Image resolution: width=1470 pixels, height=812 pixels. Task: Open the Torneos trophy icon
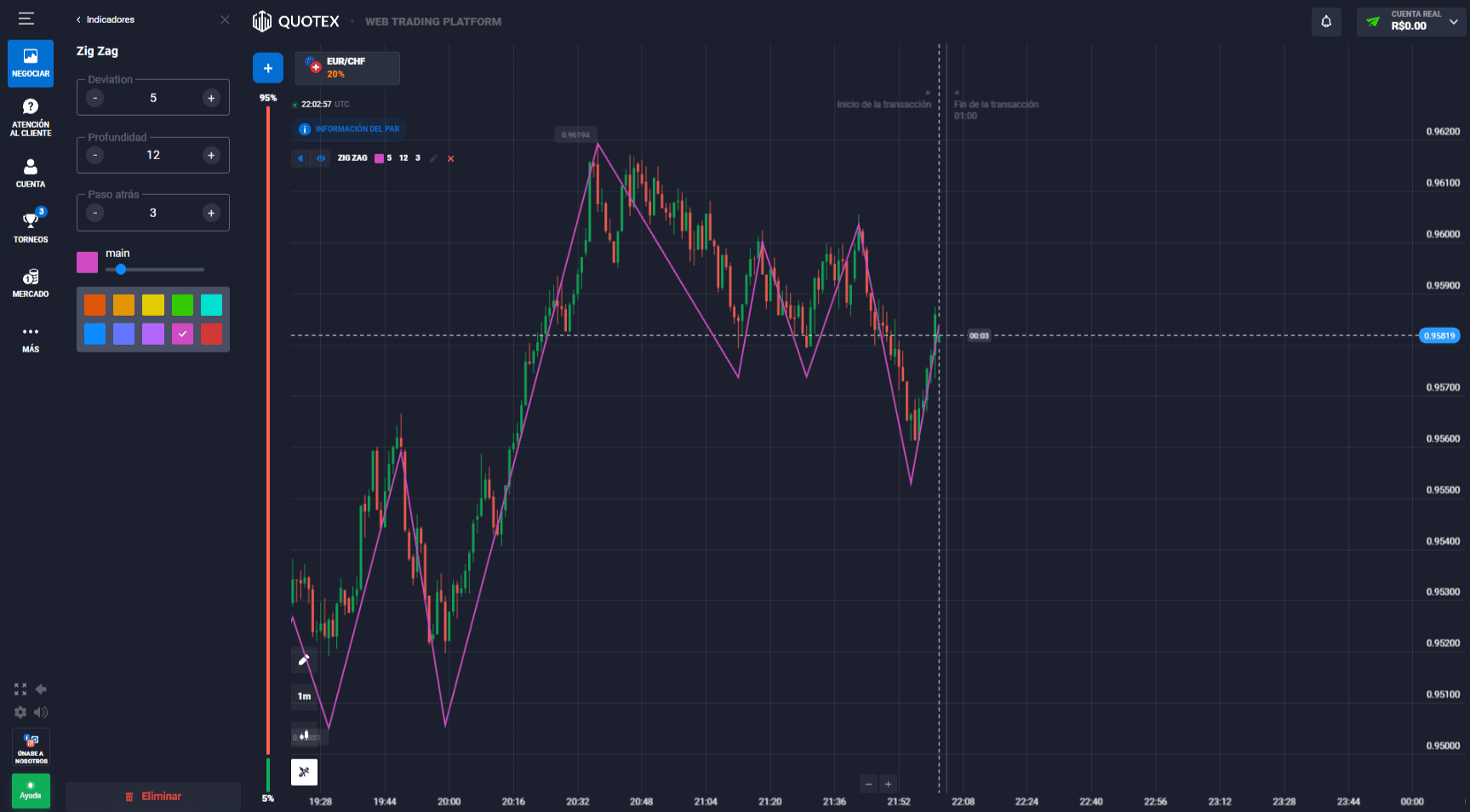(31, 226)
